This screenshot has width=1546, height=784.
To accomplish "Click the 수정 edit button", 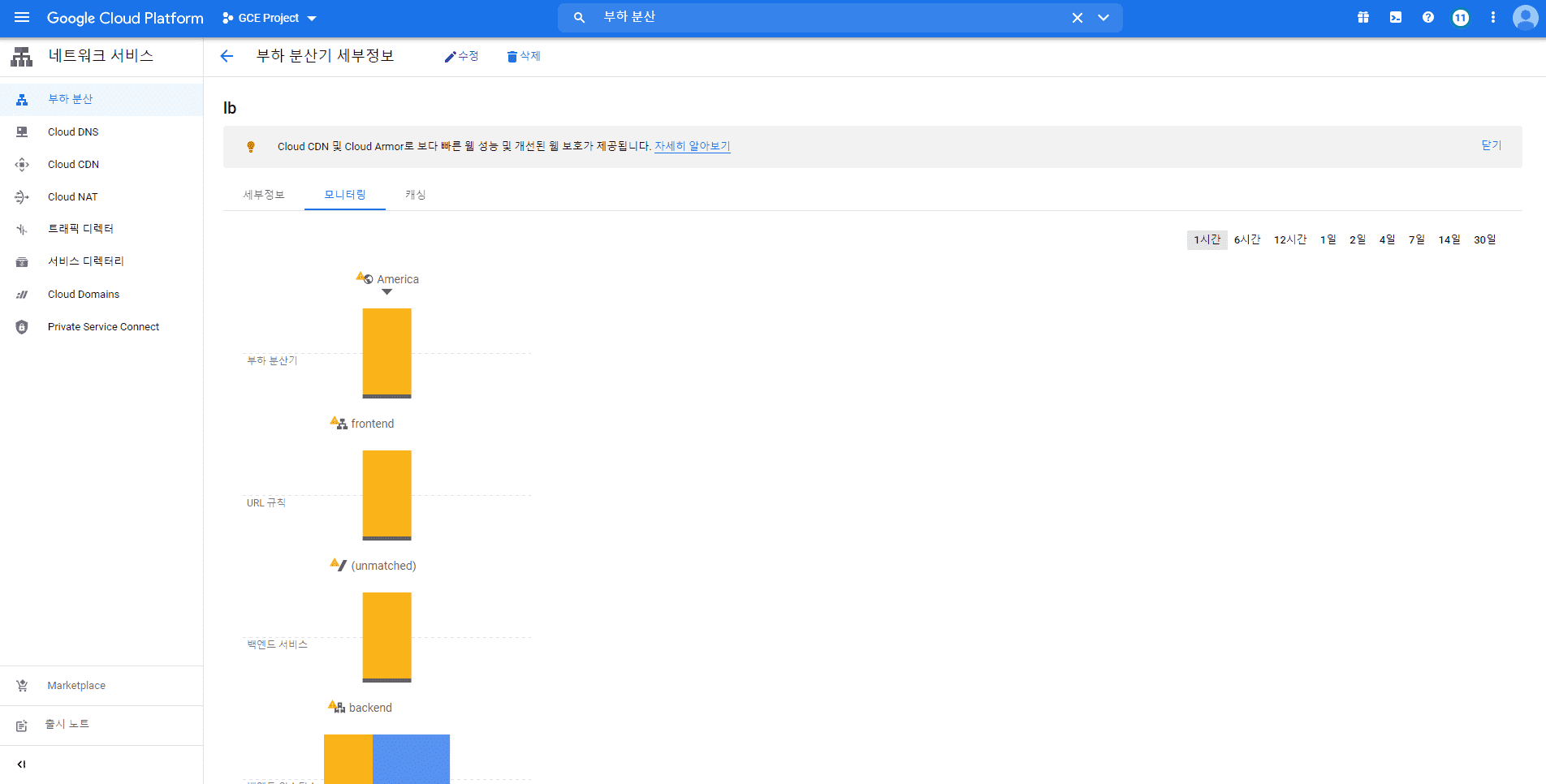I will point(461,56).
